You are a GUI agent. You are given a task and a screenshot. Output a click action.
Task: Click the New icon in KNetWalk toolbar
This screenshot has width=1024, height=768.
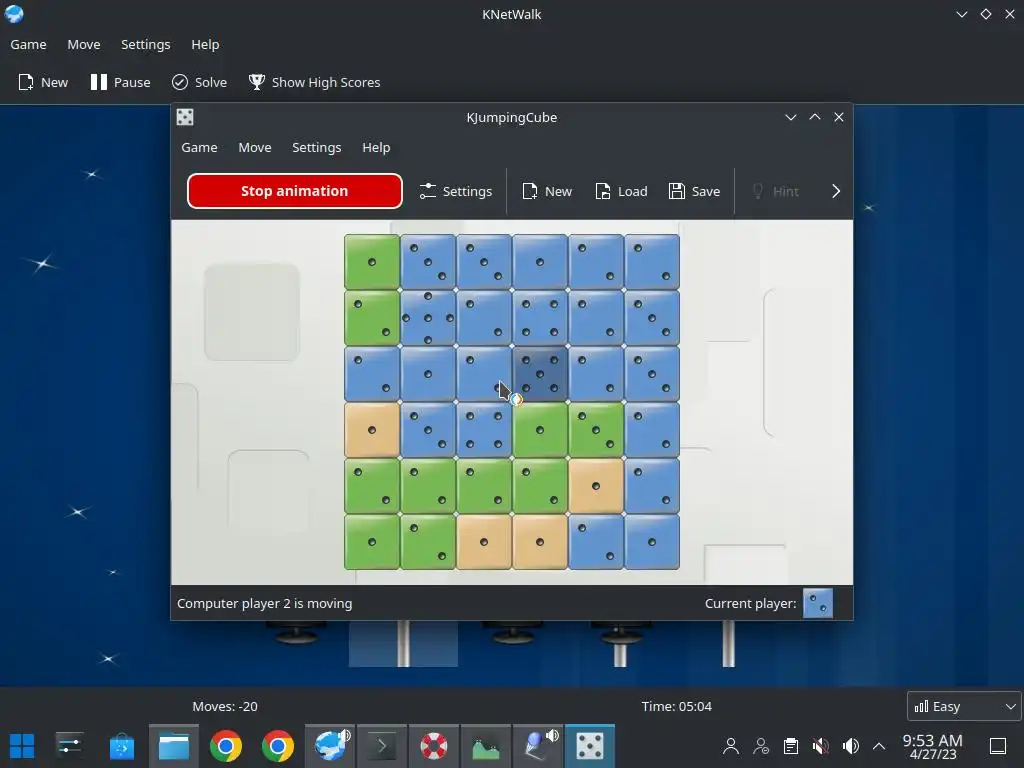pyautogui.click(x=25, y=82)
